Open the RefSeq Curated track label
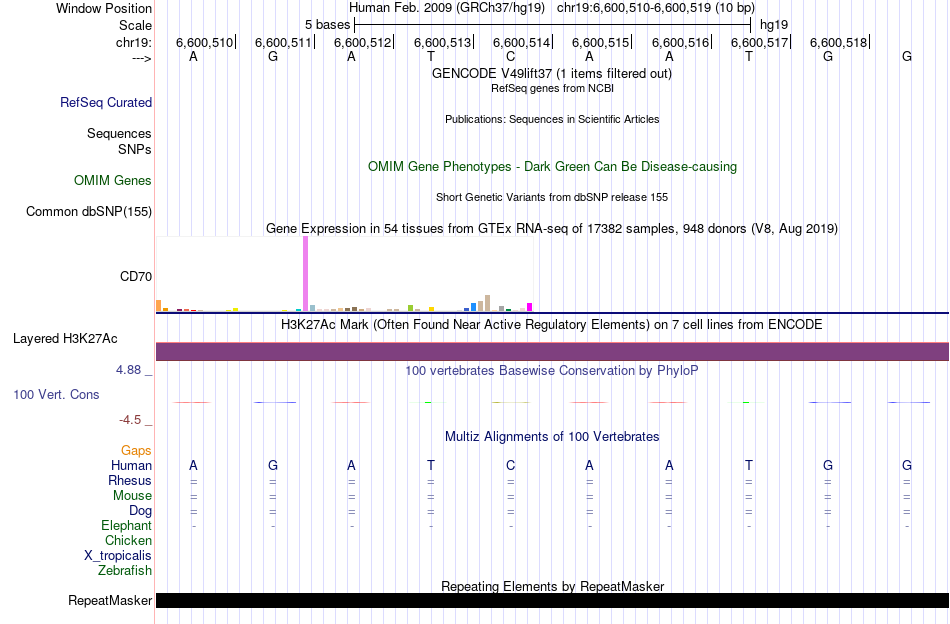This screenshot has height=624, width=950. pos(106,102)
